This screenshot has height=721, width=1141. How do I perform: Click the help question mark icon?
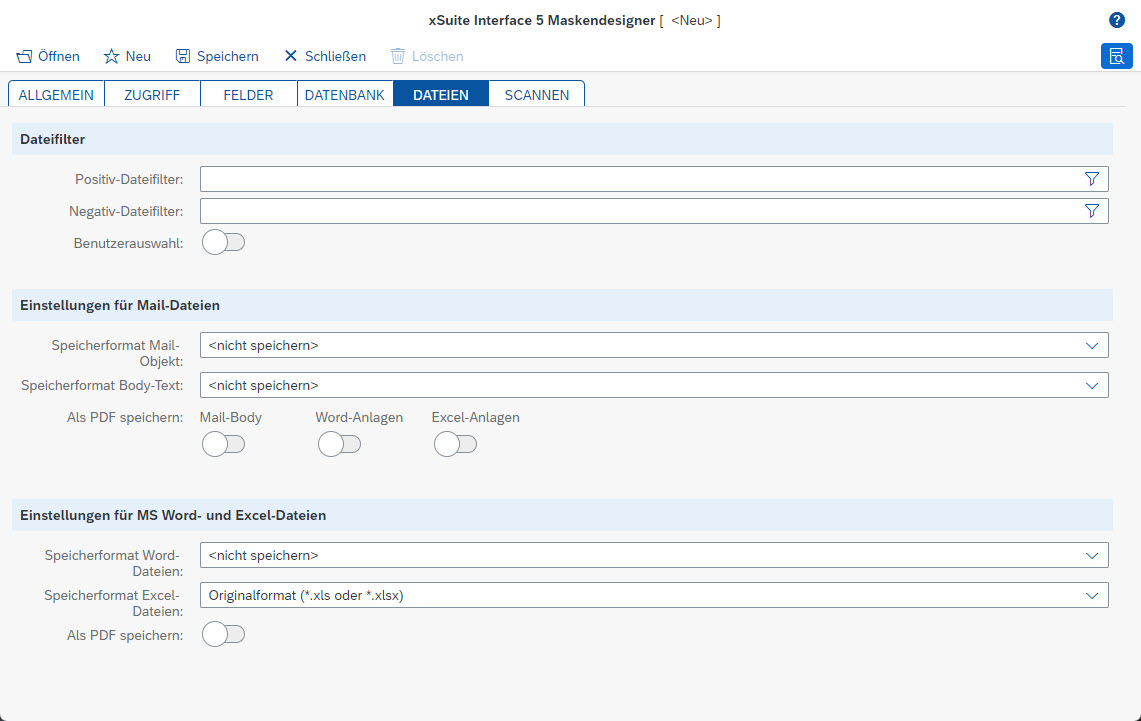pos(1117,19)
